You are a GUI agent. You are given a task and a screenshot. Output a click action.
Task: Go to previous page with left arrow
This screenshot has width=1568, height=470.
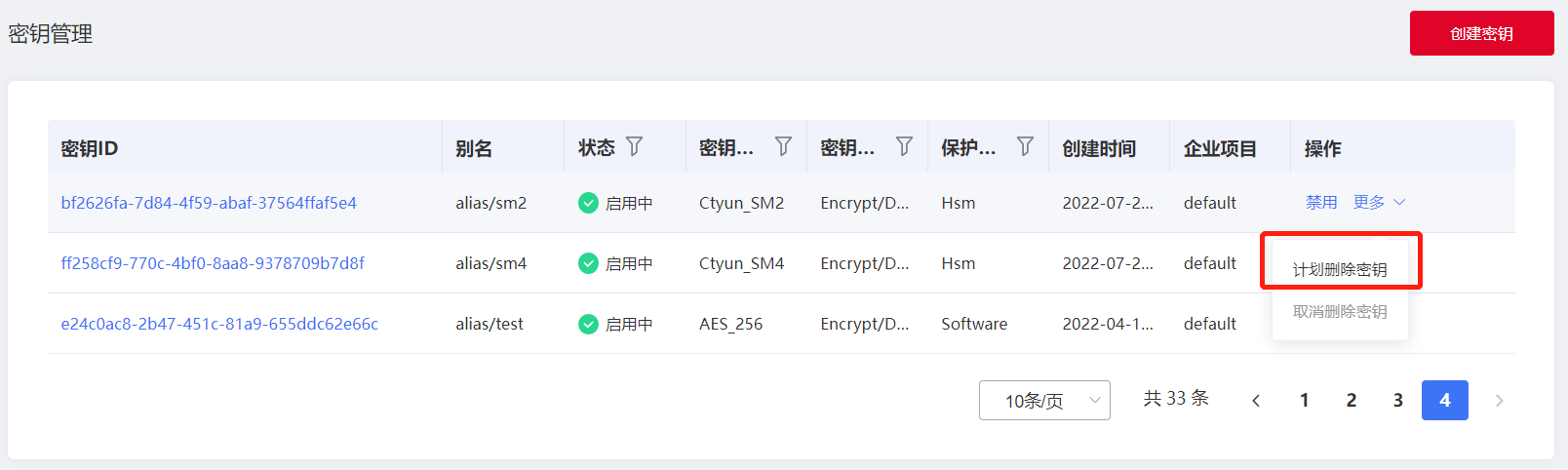1256,401
